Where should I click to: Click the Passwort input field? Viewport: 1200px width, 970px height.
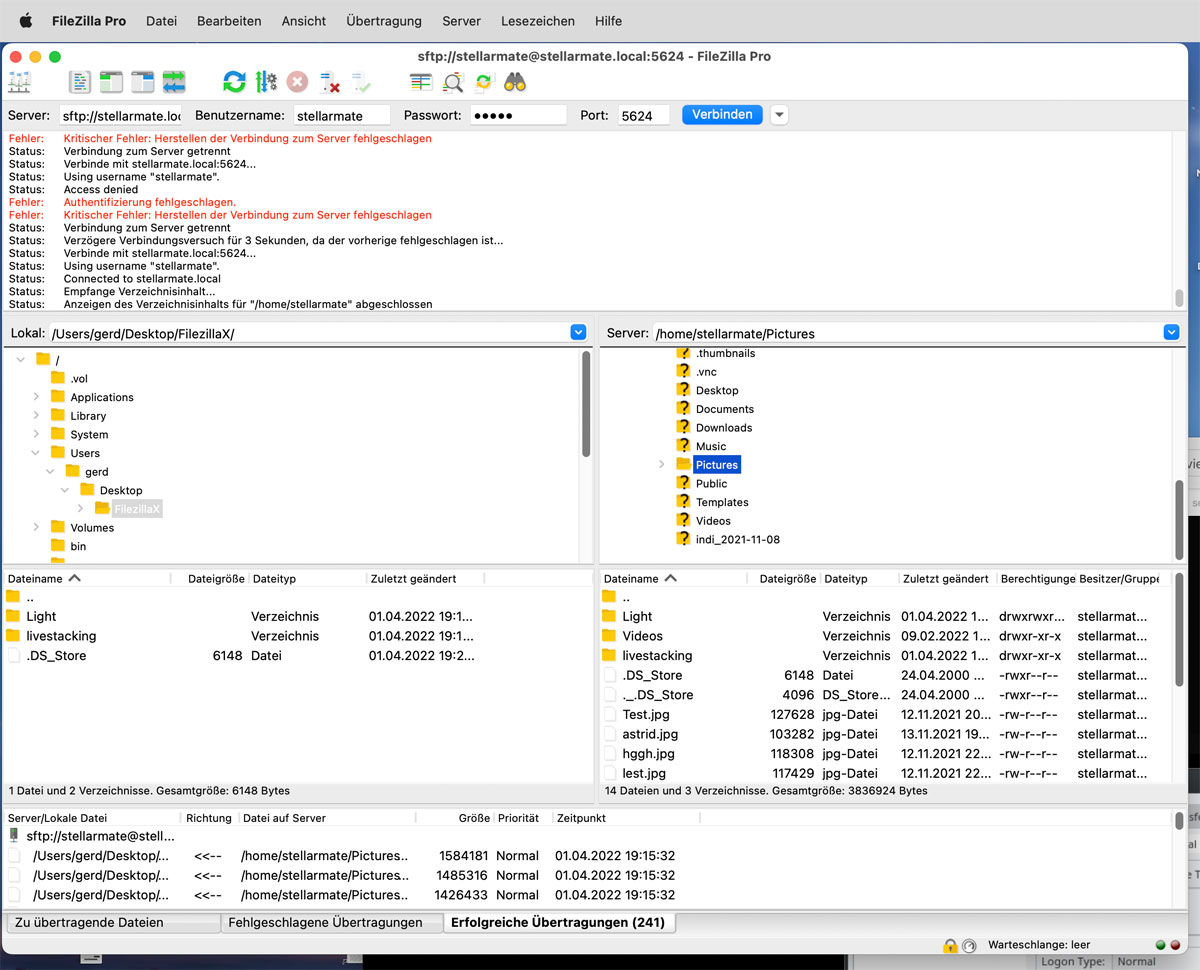click(x=518, y=115)
